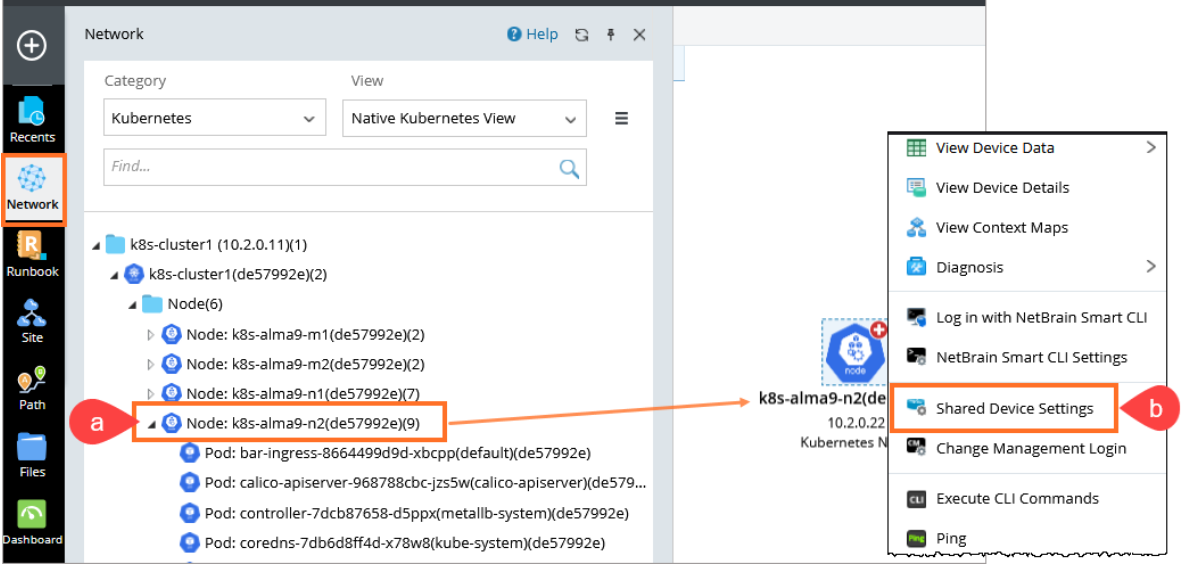Image resolution: width=1181 pixels, height=568 pixels.
Task: Select Pod: calico-apiserver-968788cbc-jzs5w
Action: [413, 483]
